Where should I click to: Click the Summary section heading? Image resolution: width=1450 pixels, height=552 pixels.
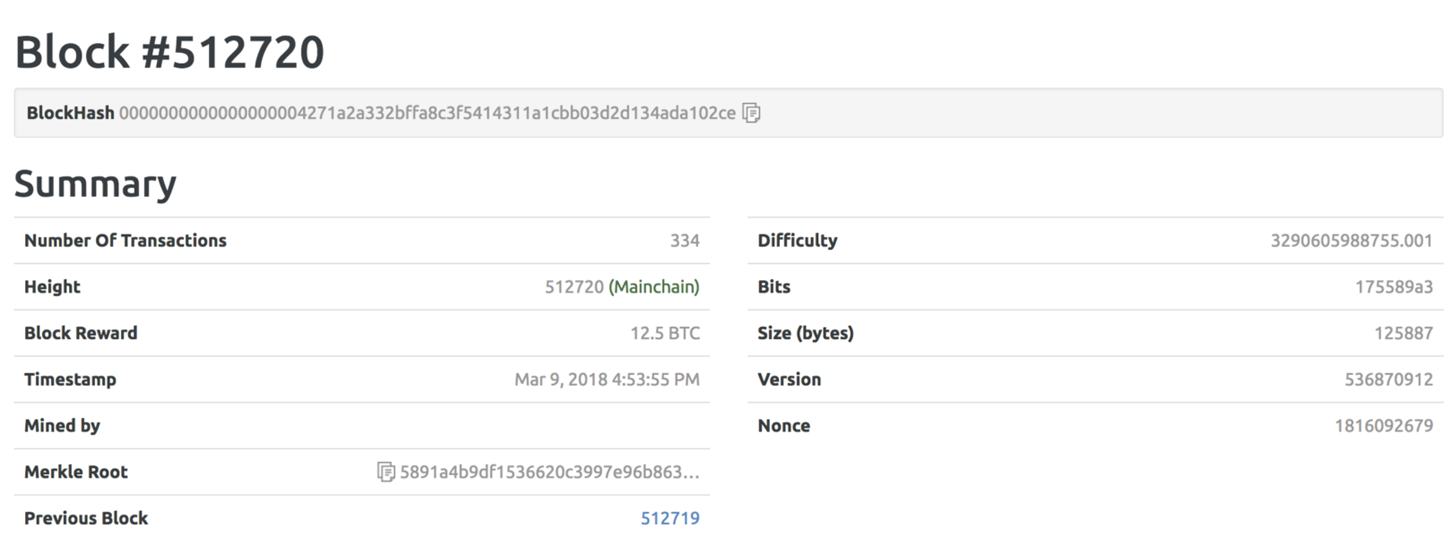95,184
